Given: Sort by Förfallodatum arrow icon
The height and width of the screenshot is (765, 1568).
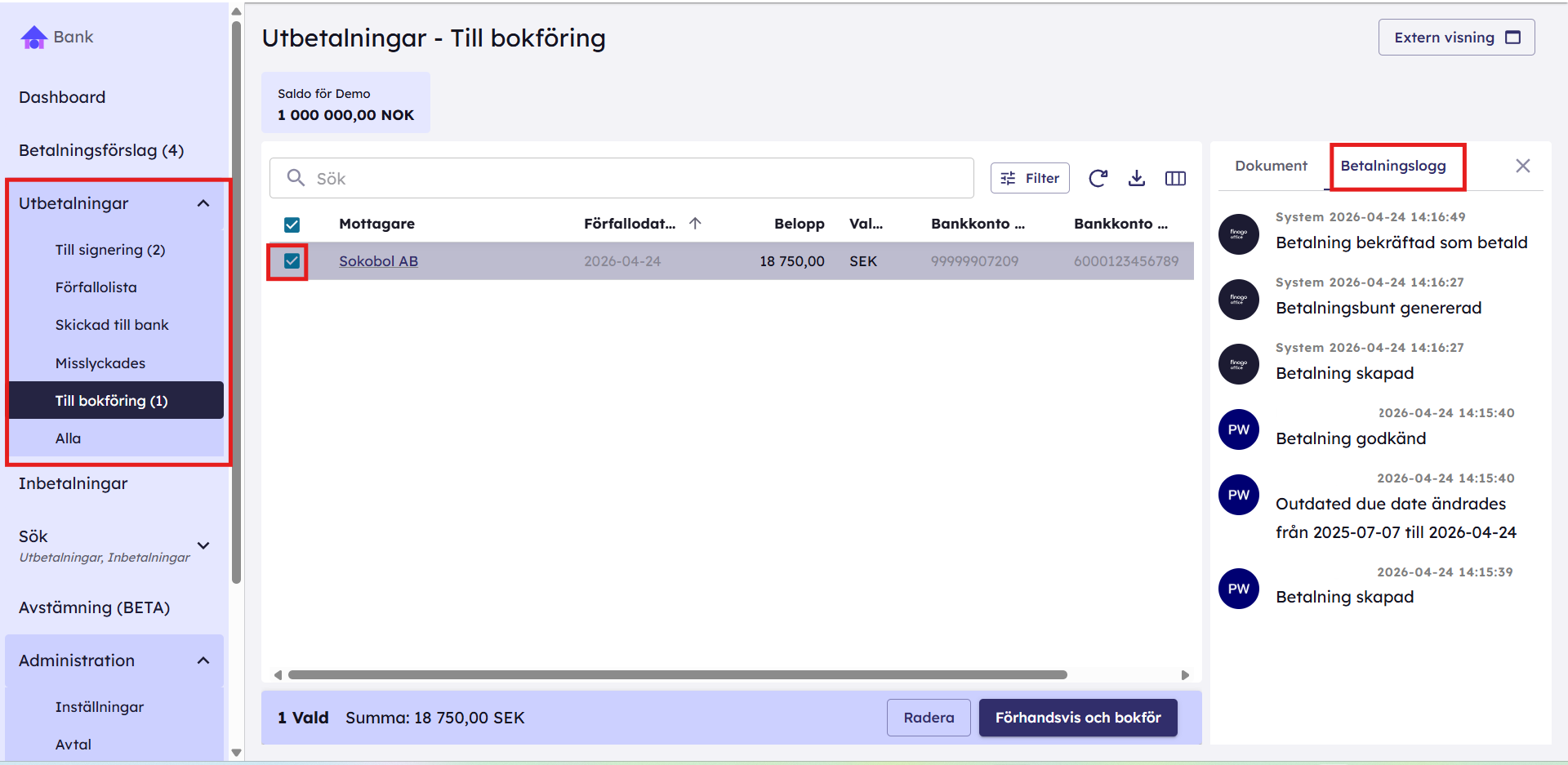Looking at the screenshot, I should click(695, 223).
